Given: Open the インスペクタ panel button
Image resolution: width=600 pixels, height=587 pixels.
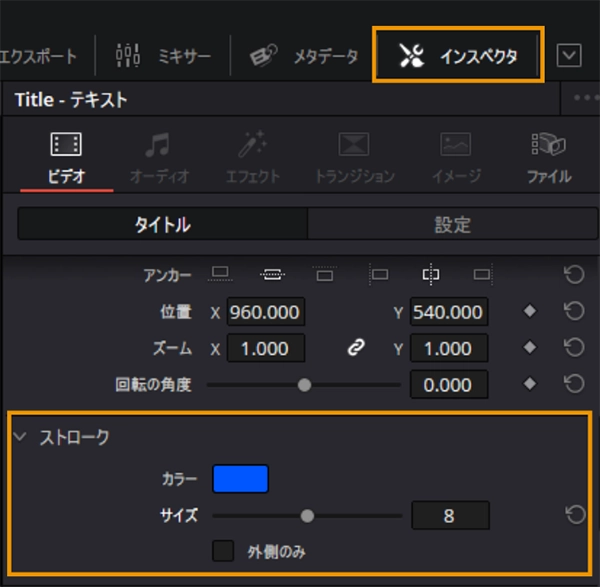Looking at the screenshot, I should click(x=458, y=55).
